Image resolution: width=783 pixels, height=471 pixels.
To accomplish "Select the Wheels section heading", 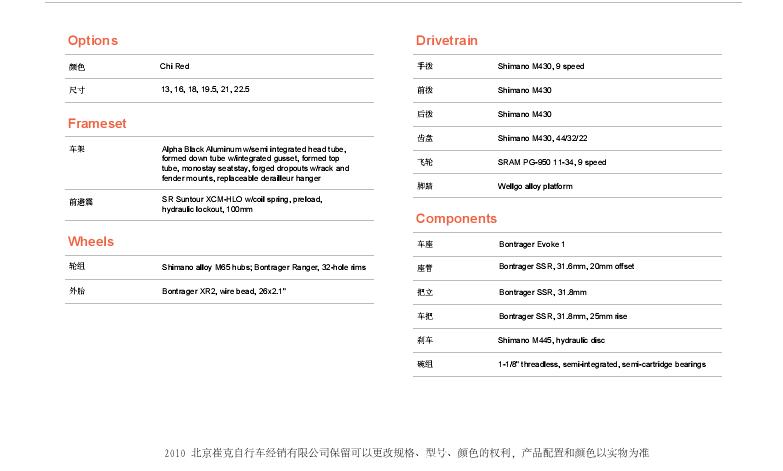I will (91, 242).
